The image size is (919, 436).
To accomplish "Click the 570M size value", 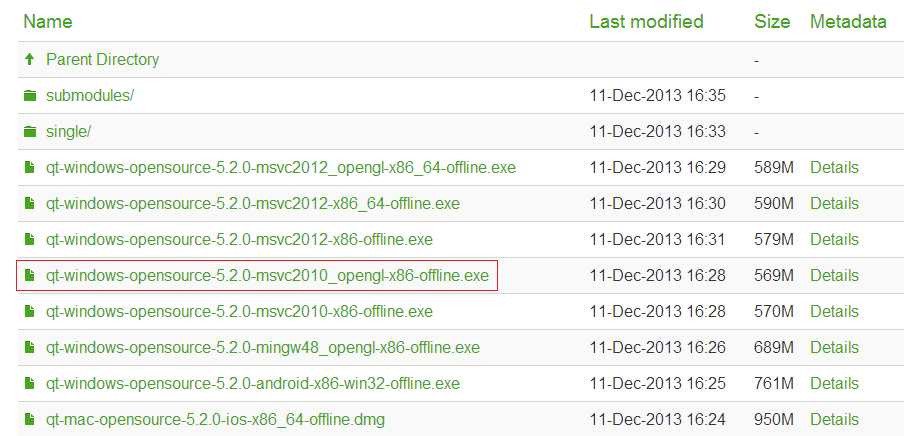I will pos(774,312).
